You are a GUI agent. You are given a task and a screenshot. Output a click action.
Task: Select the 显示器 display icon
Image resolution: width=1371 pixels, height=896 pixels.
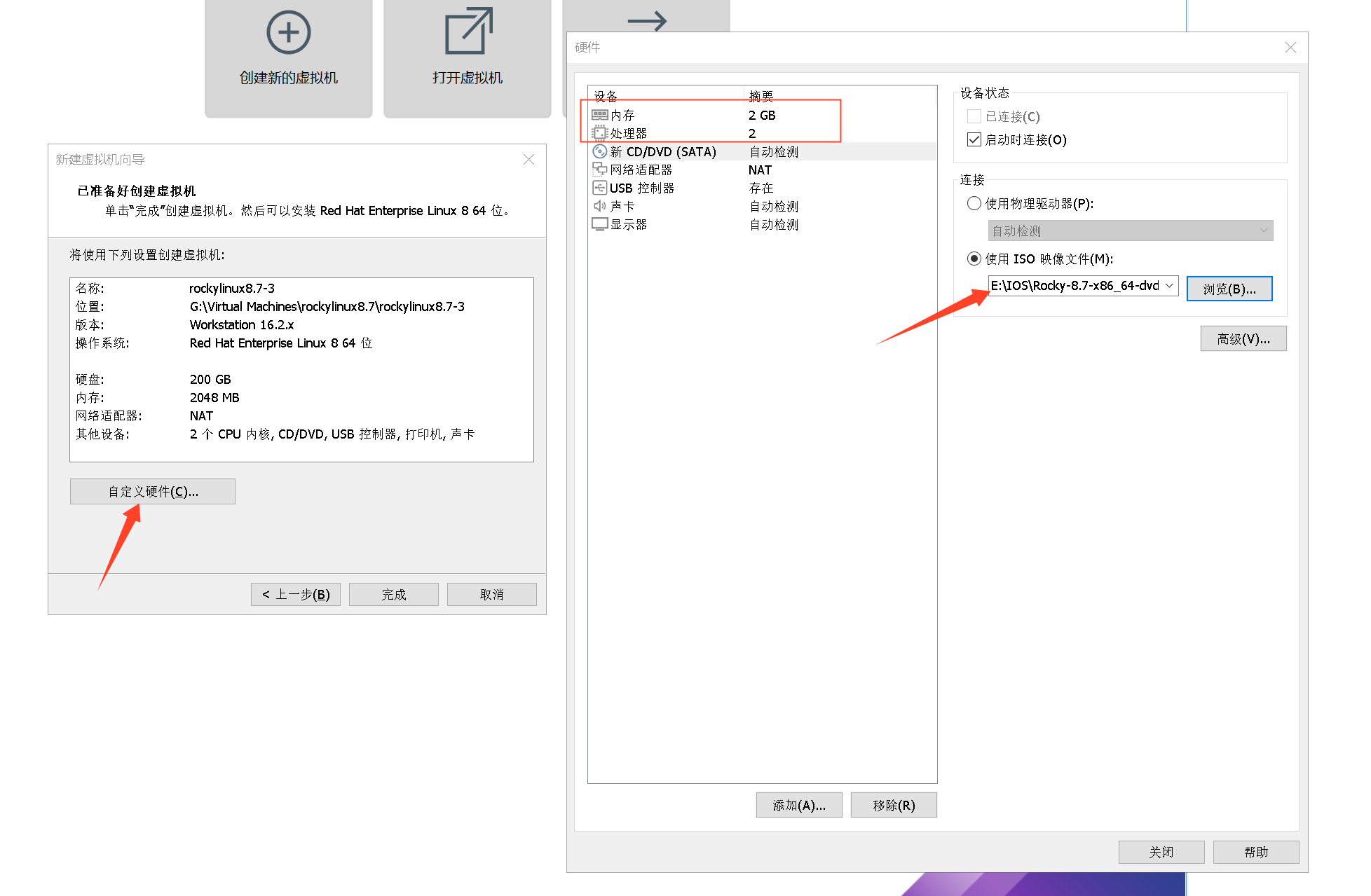pos(599,224)
